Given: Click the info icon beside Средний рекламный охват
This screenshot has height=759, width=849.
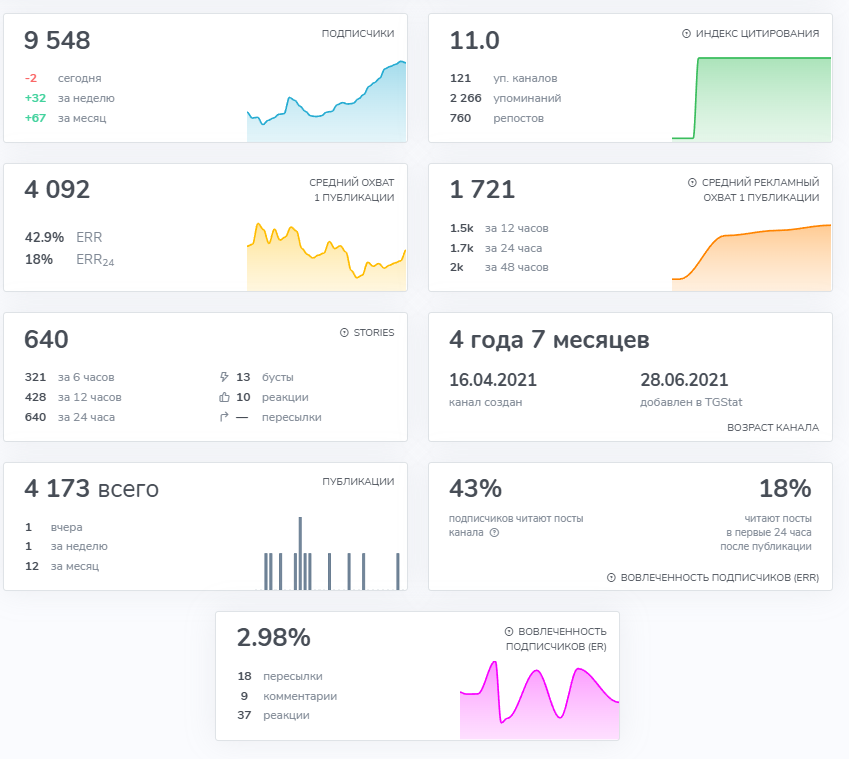Looking at the screenshot, I should [692, 182].
